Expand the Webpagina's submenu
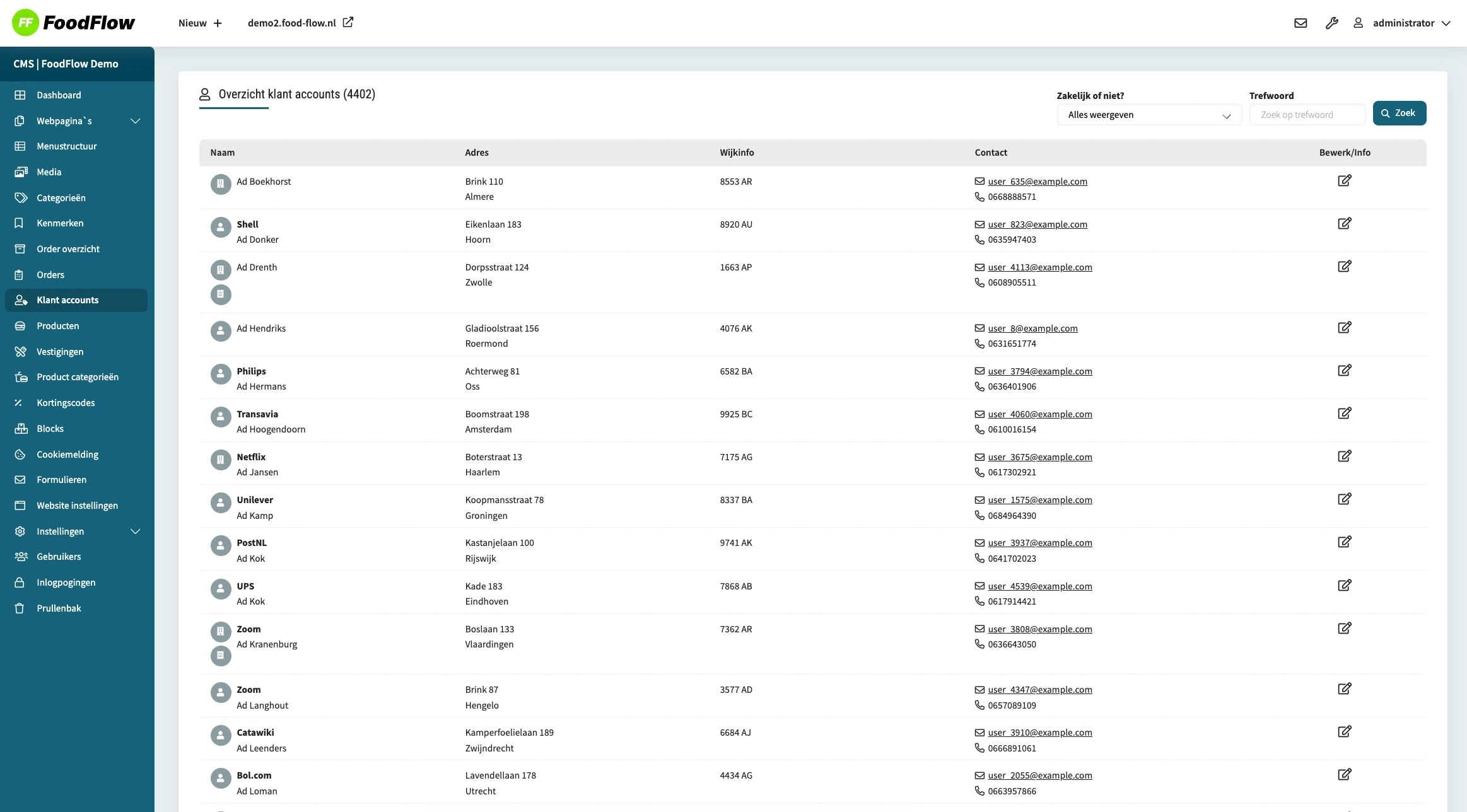Screen dimensions: 1467x812 (x=135, y=121)
